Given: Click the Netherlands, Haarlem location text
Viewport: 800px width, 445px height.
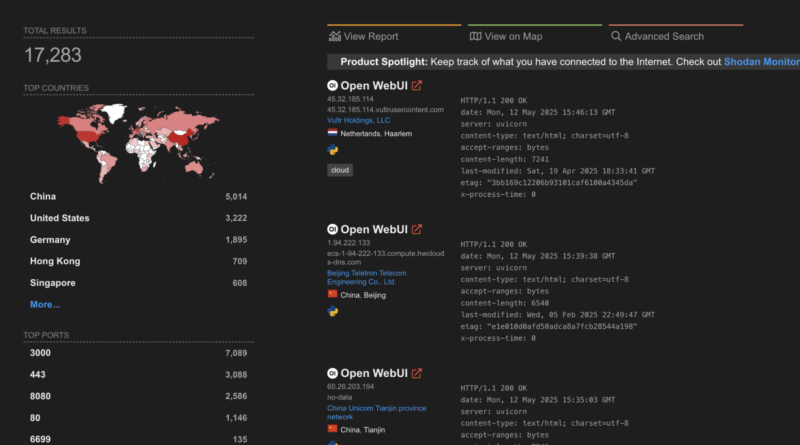Looking at the screenshot, I should pyautogui.click(x=376, y=134).
